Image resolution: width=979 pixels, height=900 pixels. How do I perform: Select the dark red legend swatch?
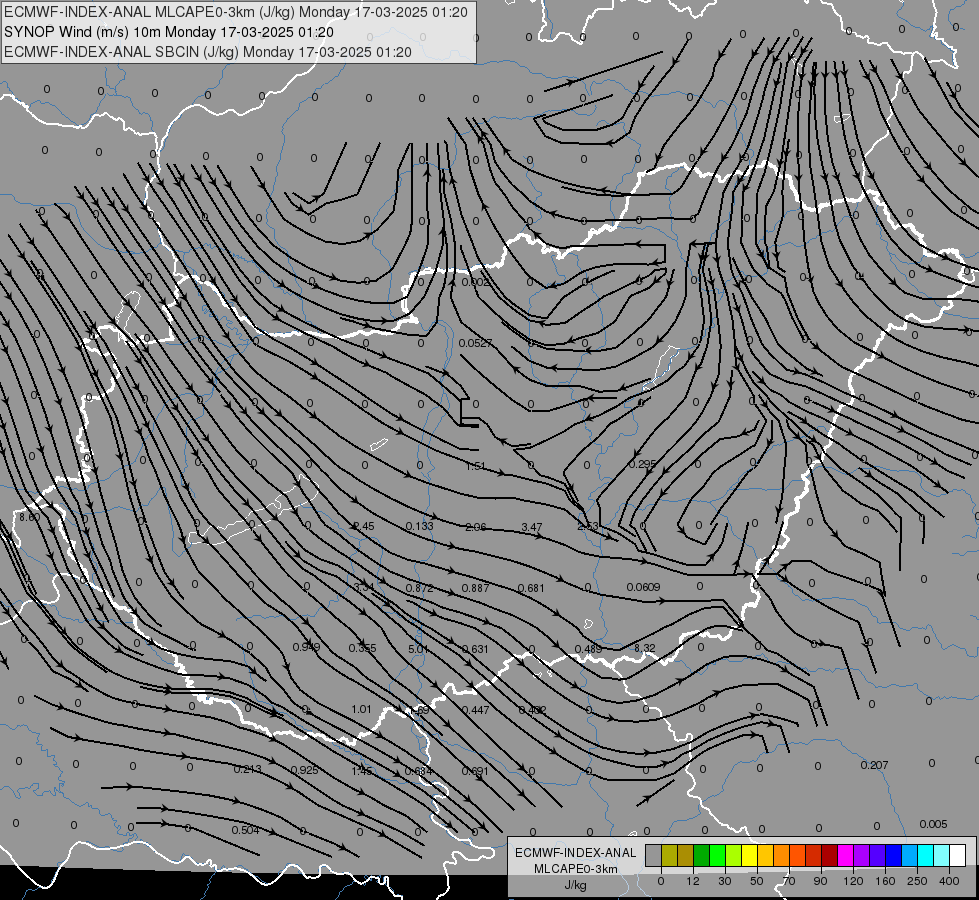[x=830, y=855]
